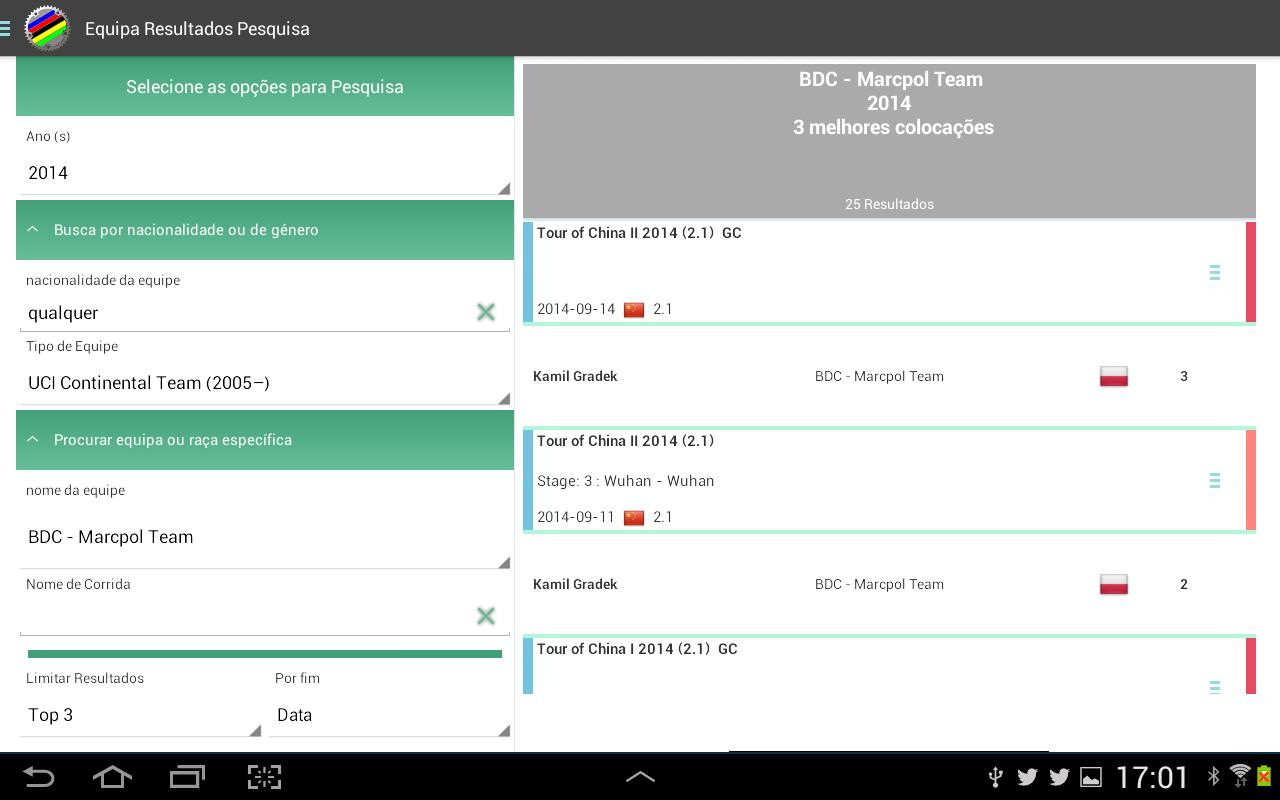Open nome da equipe dropdown
The height and width of the screenshot is (800, 1280).
(x=265, y=537)
